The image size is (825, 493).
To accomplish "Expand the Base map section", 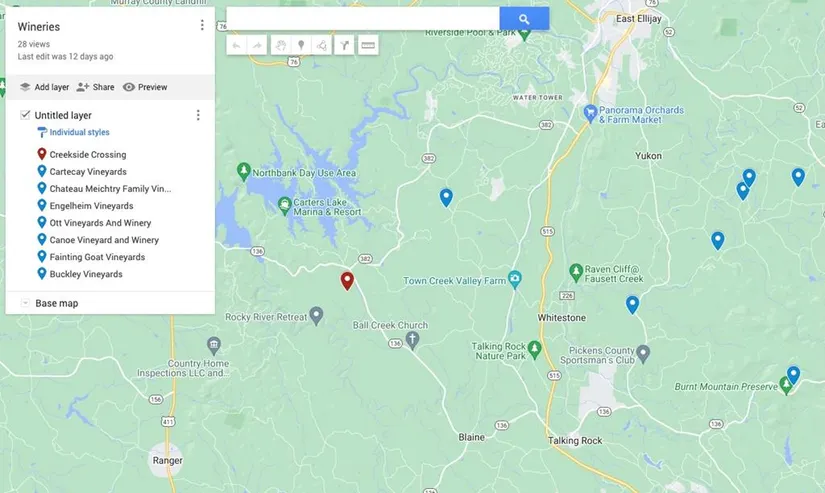I will [25, 303].
